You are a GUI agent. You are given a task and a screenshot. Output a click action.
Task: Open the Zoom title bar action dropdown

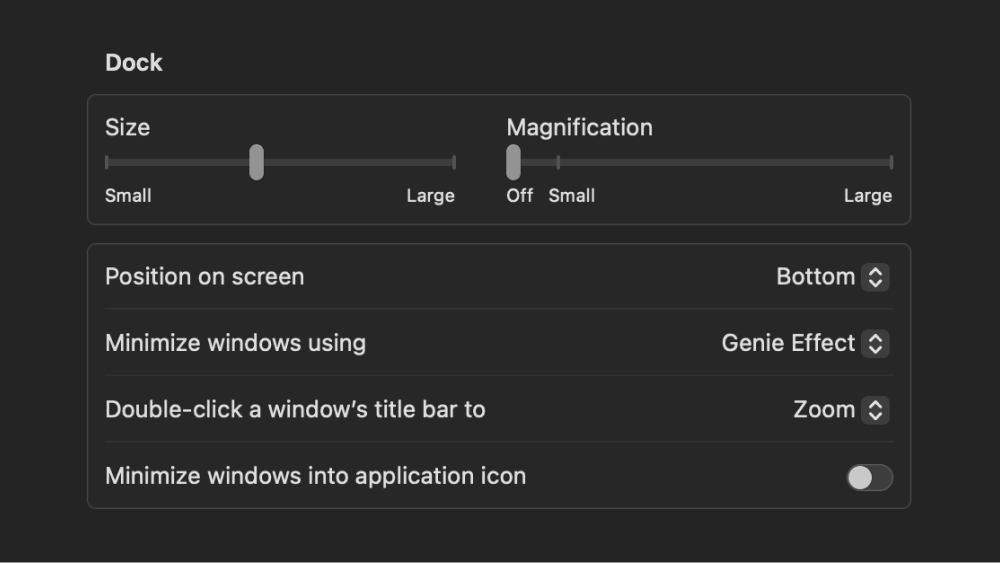841,410
